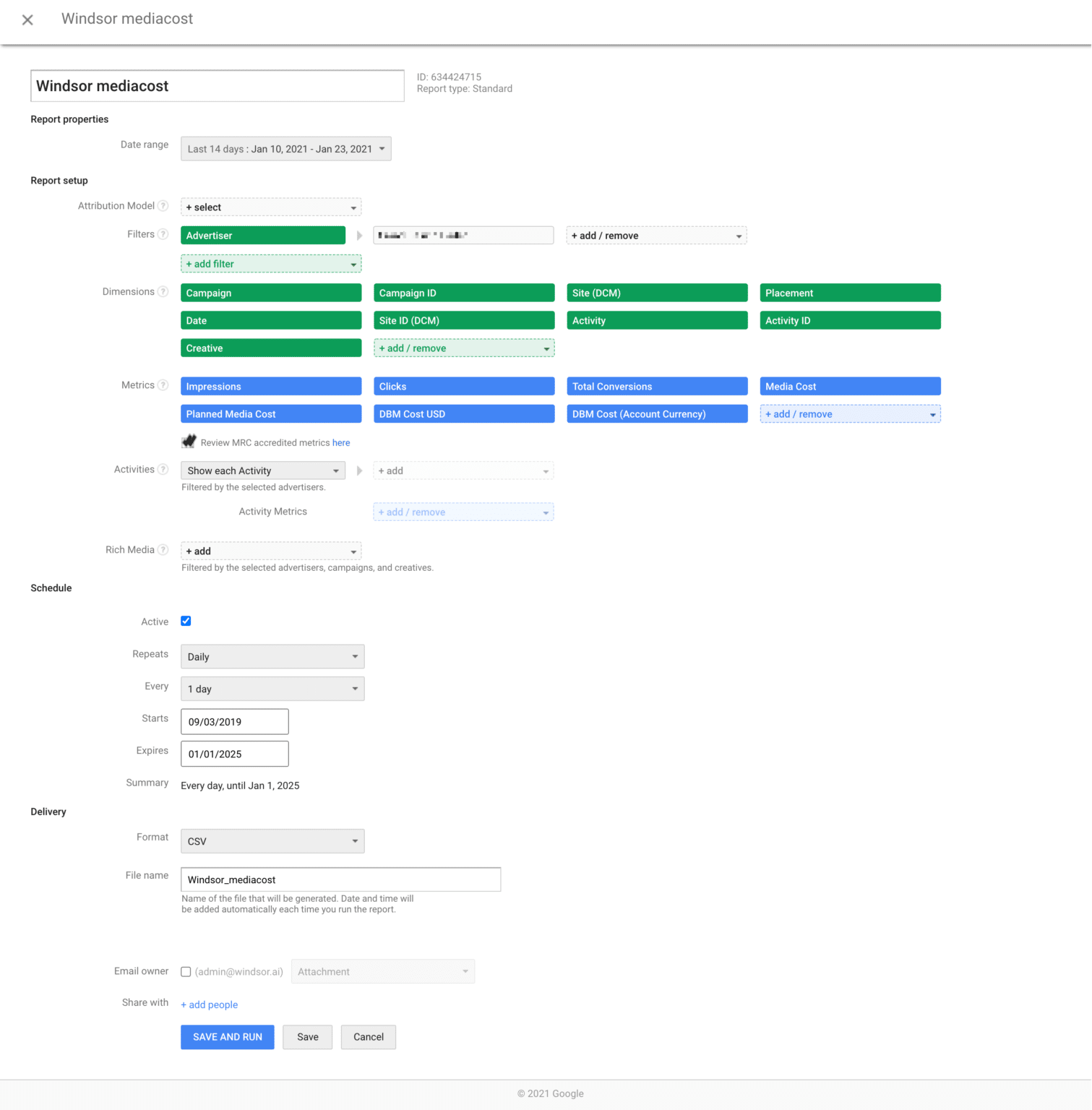Open the Date range dropdown
1092x1110 pixels.
(285, 148)
